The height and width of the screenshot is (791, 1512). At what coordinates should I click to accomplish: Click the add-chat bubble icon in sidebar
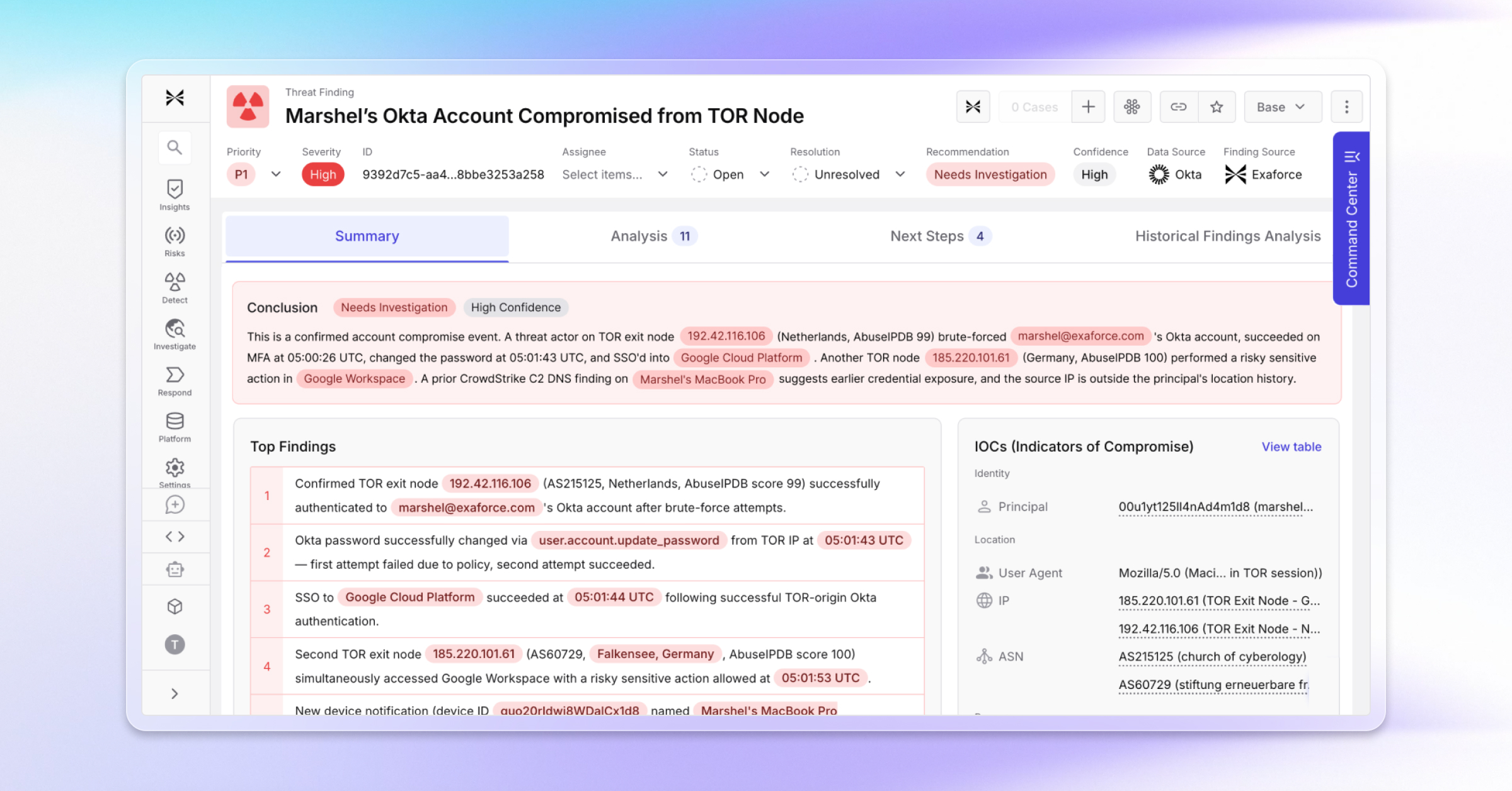pyautogui.click(x=175, y=504)
